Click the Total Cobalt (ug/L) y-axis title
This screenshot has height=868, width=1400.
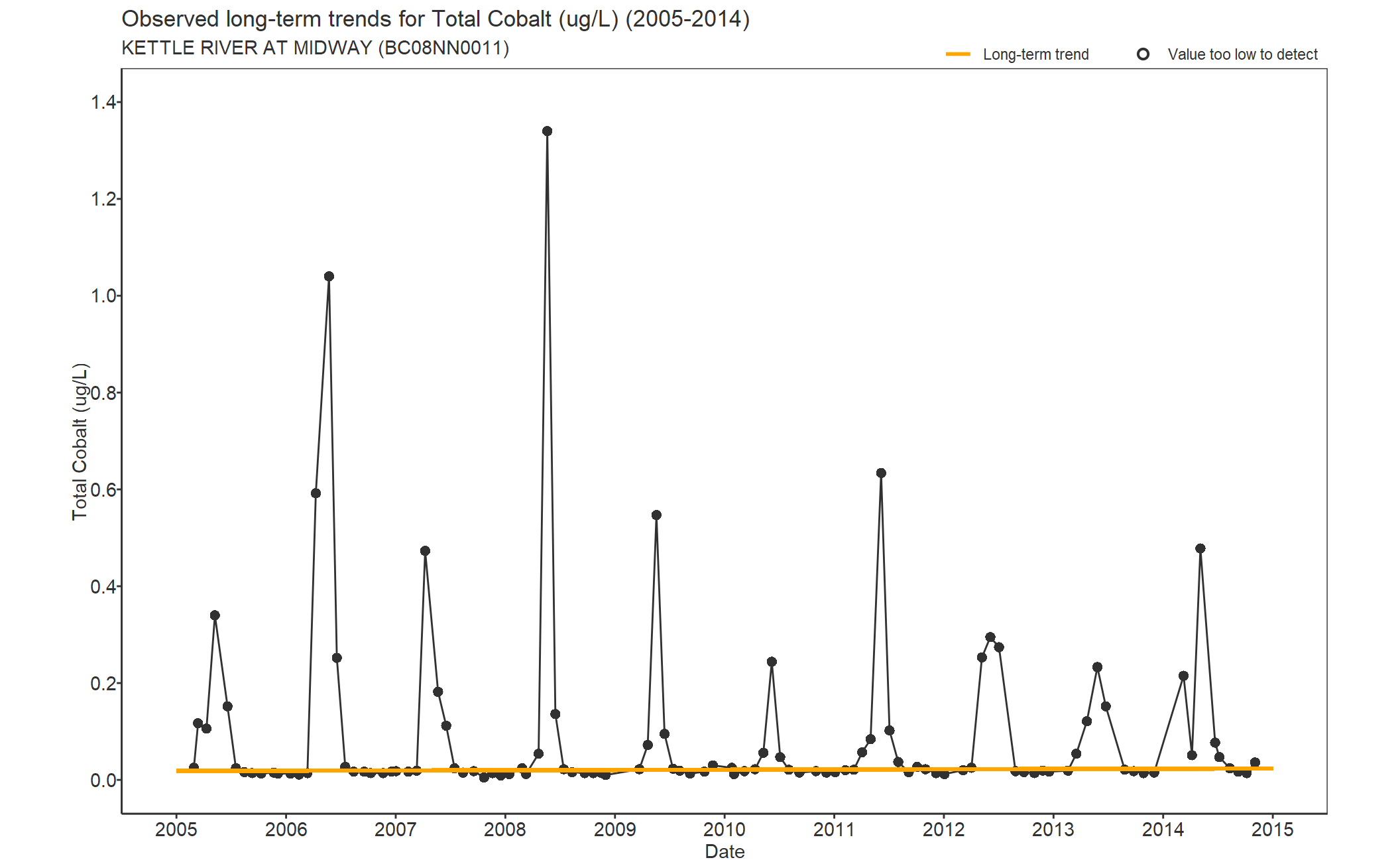pyautogui.click(x=80, y=442)
